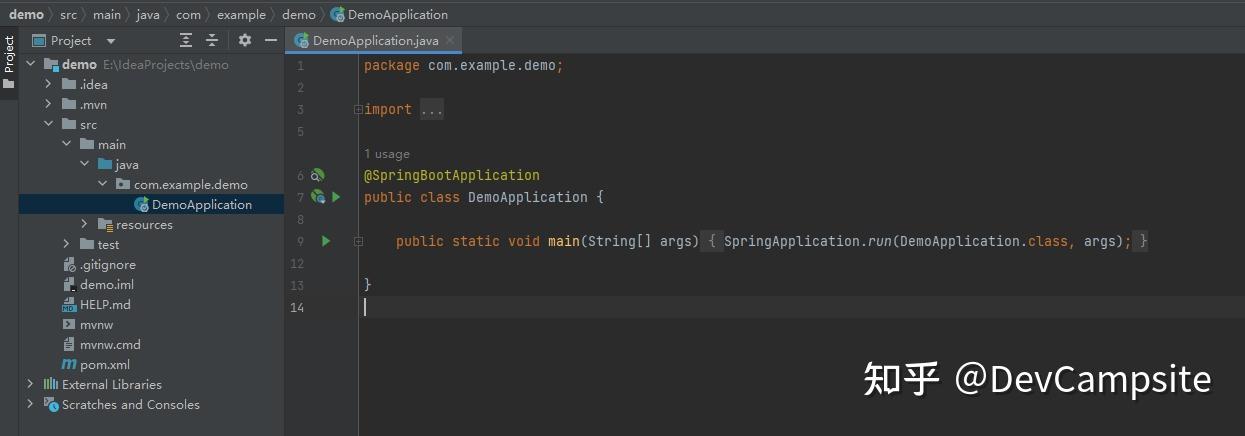
Task: Toggle the Project side tab
Action: [9, 62]
